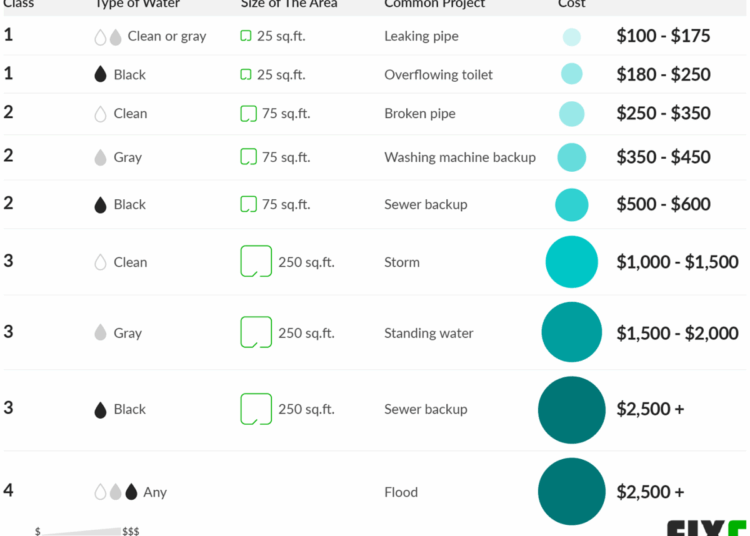Click the 25 sq.ft. area icon for Leaking pipe
750x536 pixels.
(x=246, y=36)
